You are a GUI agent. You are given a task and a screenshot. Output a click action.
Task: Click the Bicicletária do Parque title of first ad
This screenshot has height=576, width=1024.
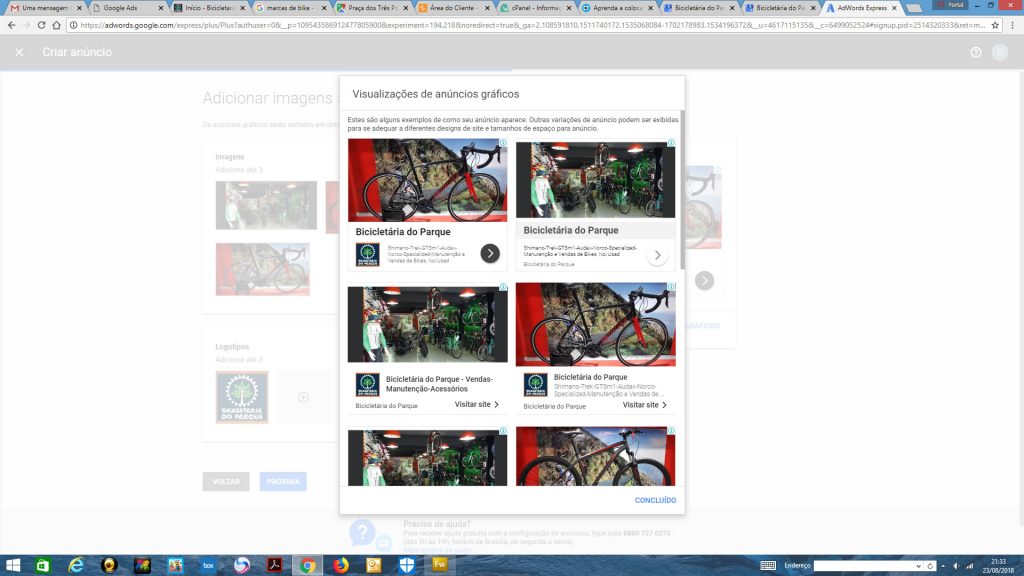click(x=403, y=232)
